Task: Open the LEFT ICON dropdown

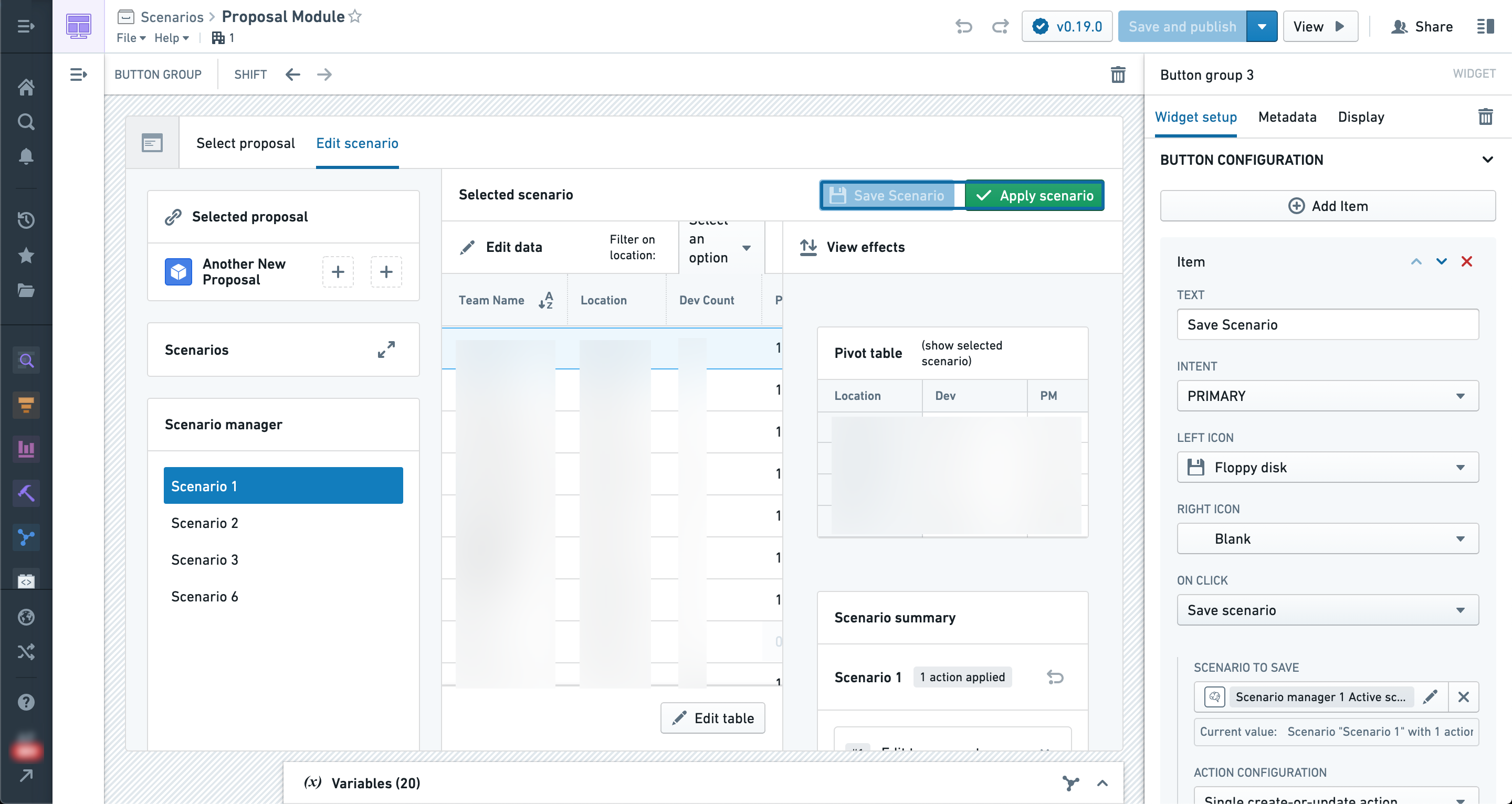Action: (1327, 467)
